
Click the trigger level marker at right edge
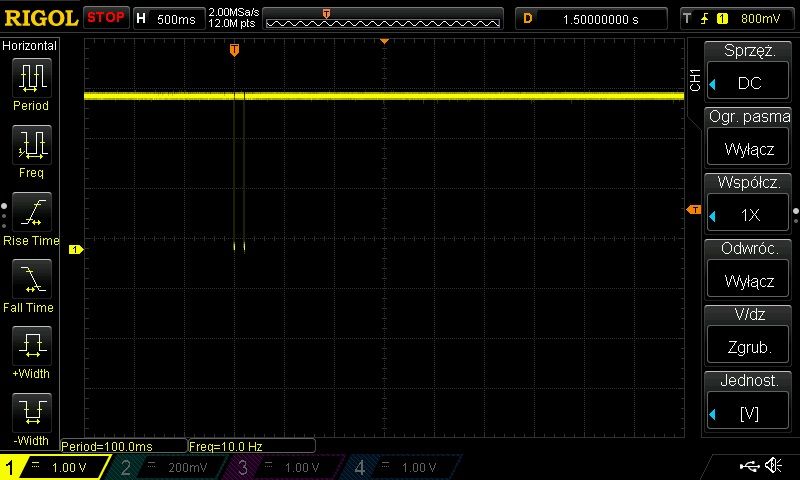click(x=694, y=210)
